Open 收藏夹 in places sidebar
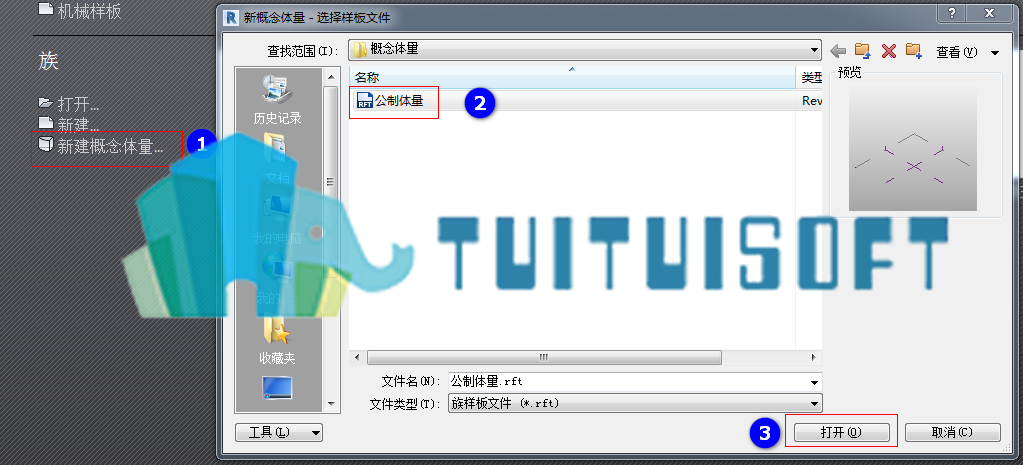 pos(278,341)
